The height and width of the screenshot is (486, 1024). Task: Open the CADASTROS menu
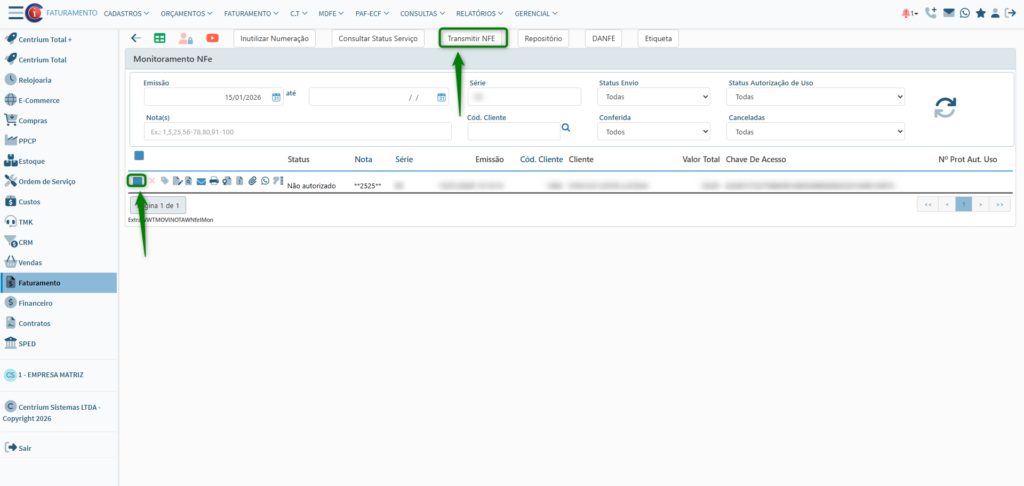126,13
